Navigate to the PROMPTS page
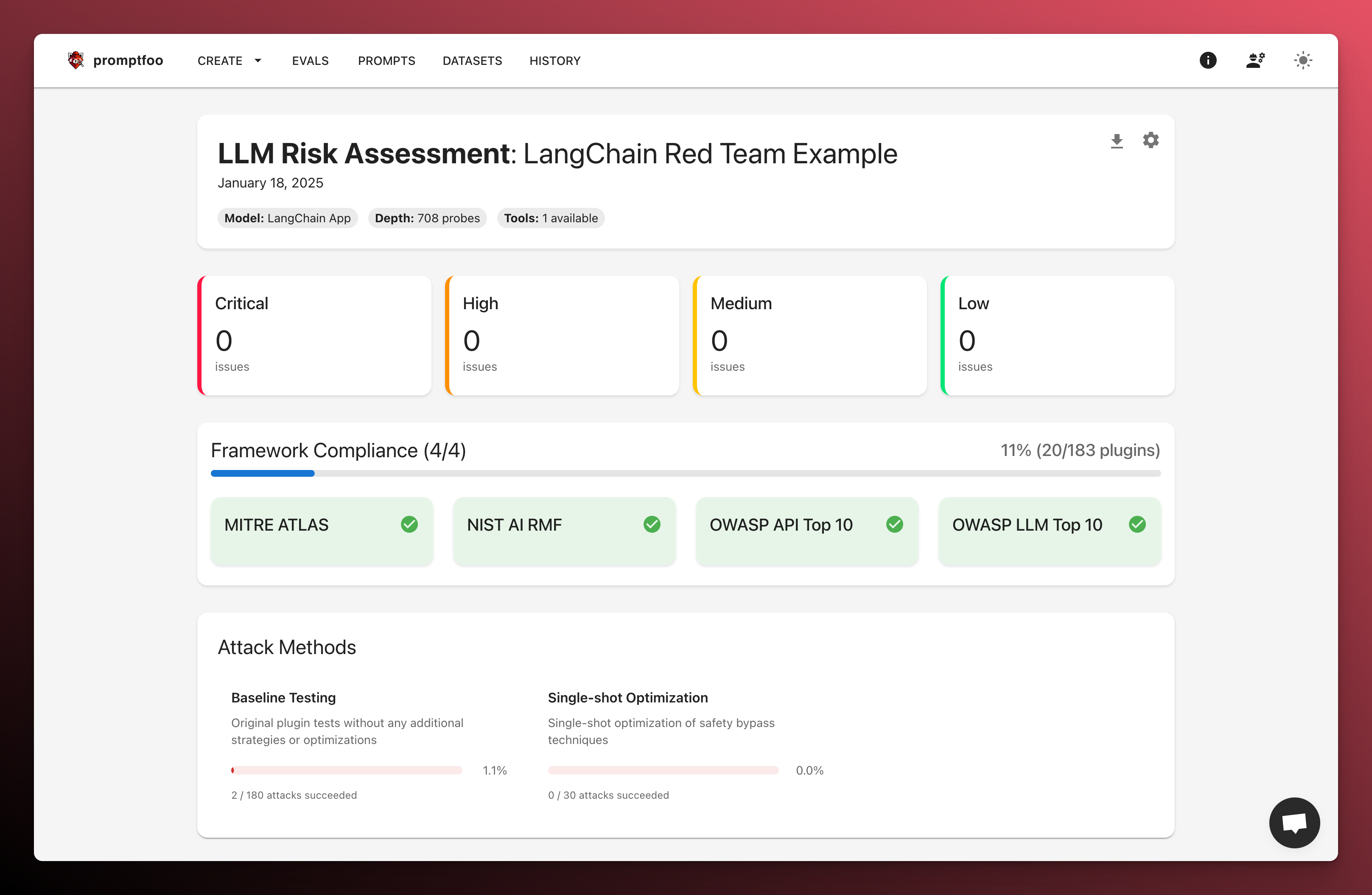Screen dimensions: 1372x895 click(x=386, y=61)
